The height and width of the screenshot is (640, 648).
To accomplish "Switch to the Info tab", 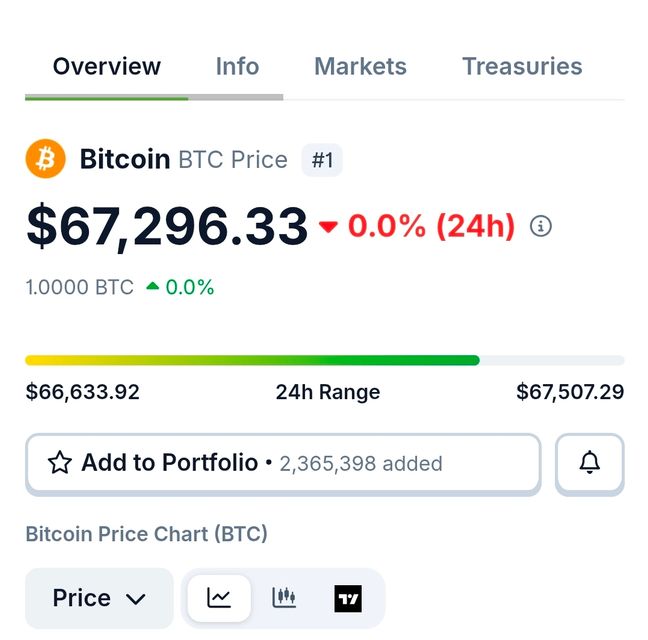I will pyautogui.click(x=237, y=67).
